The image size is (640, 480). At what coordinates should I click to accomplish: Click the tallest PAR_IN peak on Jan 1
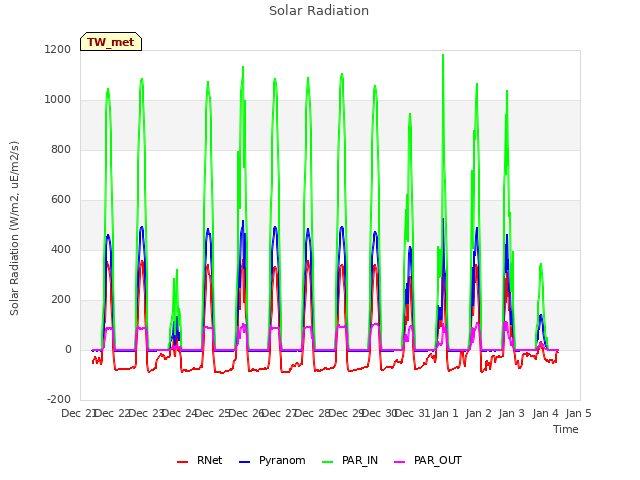(x=443, y=55)
